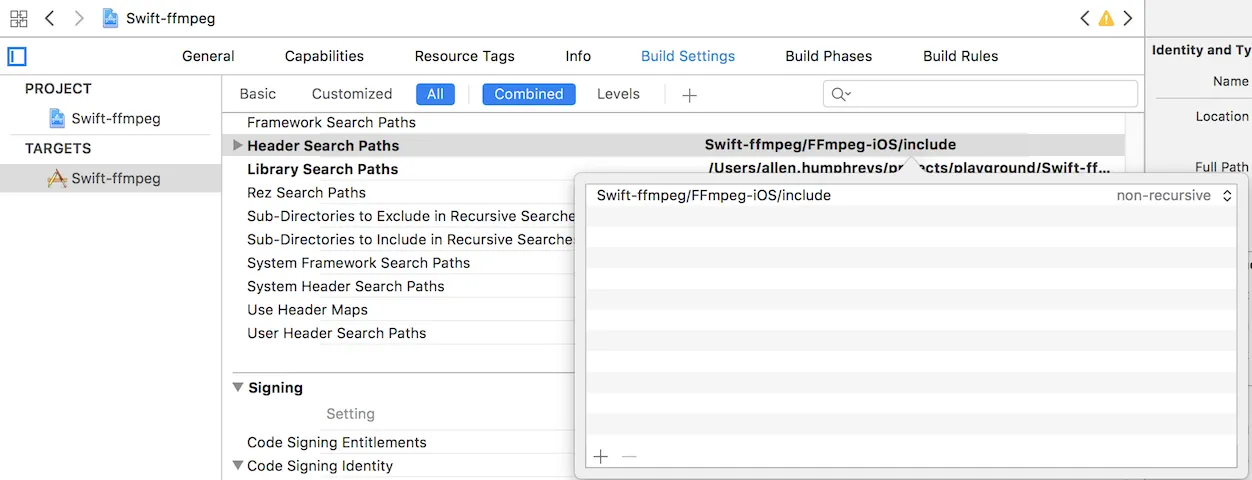
Task: Go back with the left navigation arrow
Action: click(x=50, y=18)
